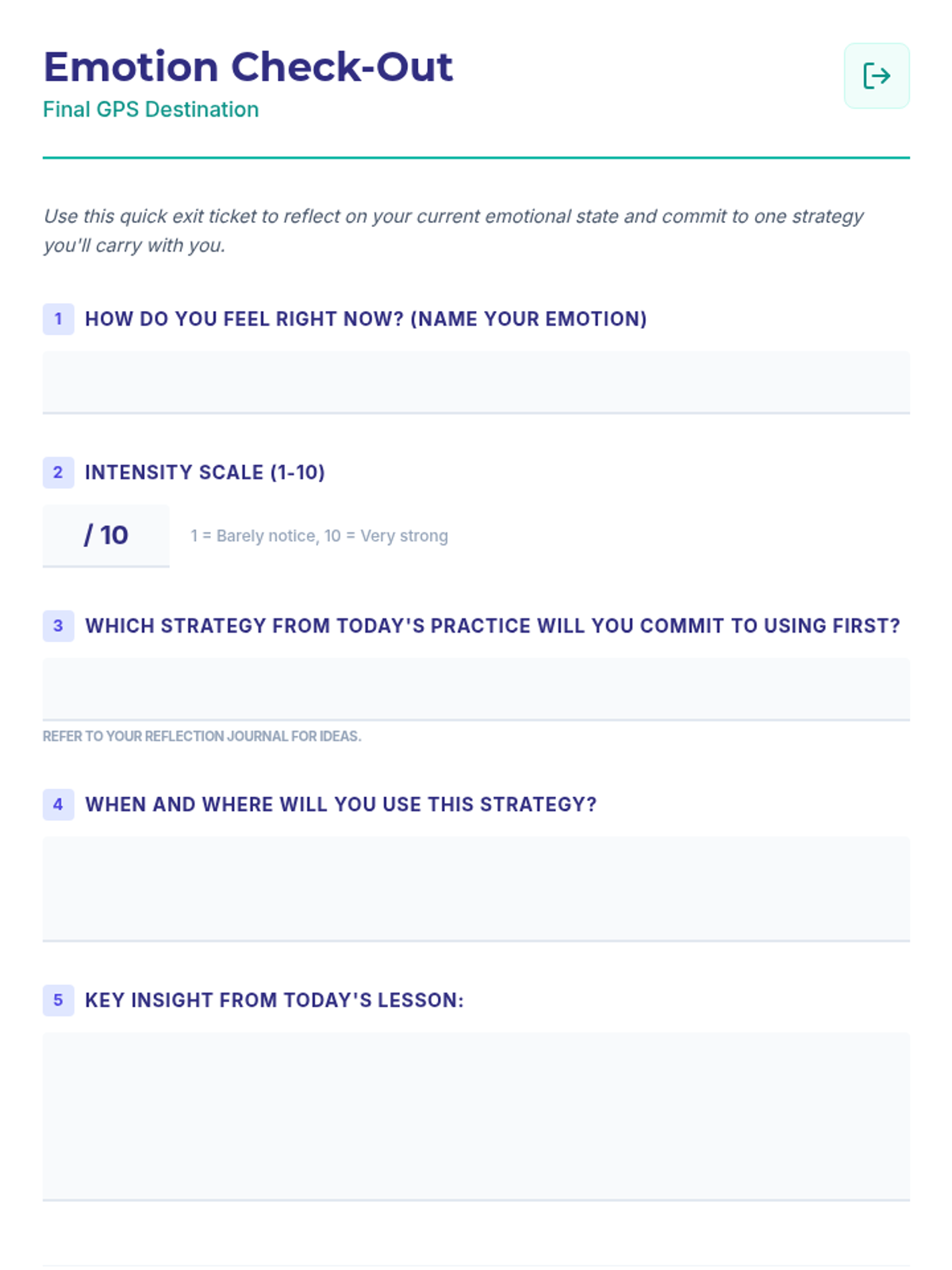The image size is (952, 1270).
Task: Click the Key insight from today's lesson label
Action: coord(274,1000)
